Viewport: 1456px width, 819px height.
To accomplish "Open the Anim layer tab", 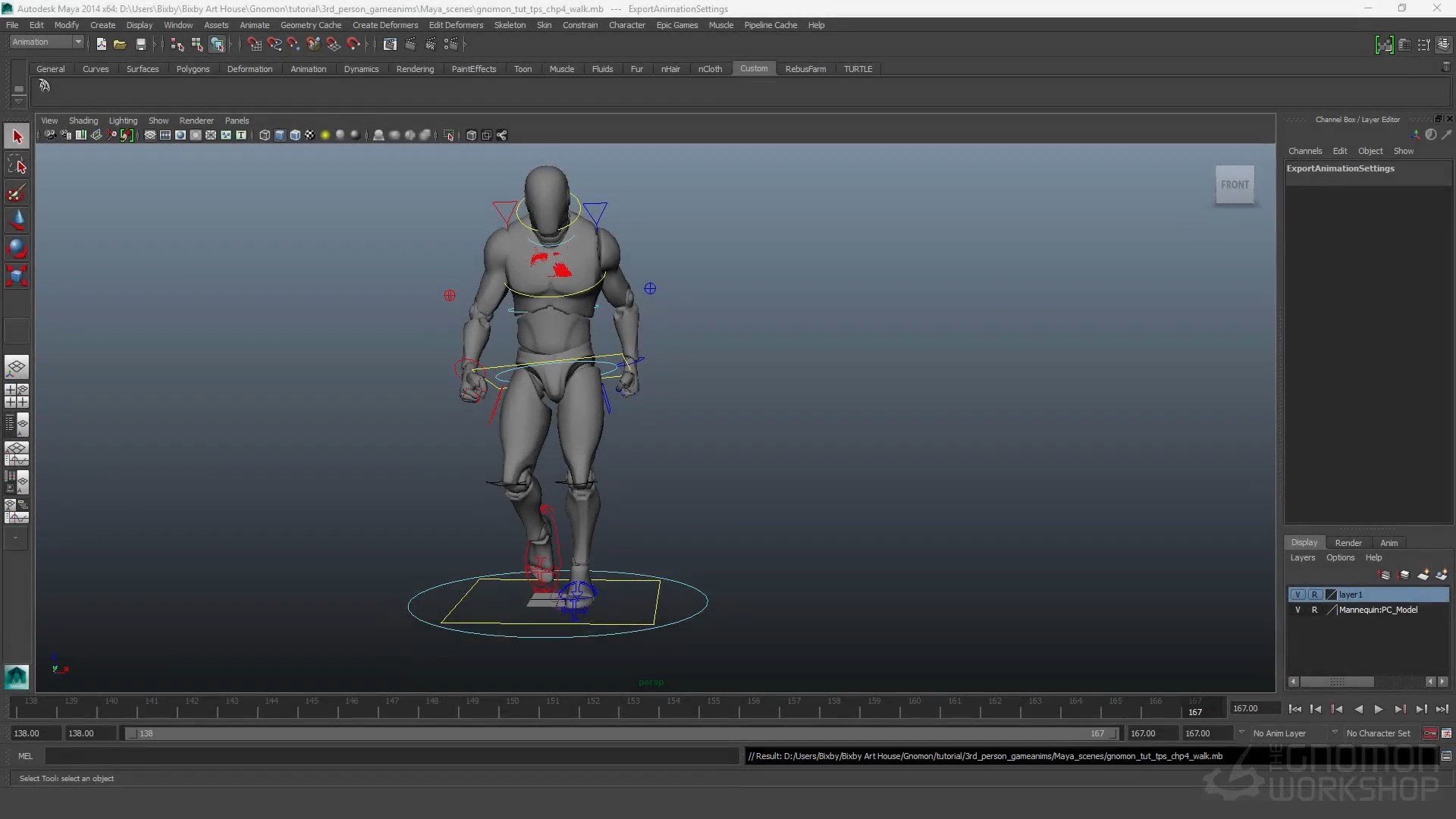I will (x=1389, y=543).
